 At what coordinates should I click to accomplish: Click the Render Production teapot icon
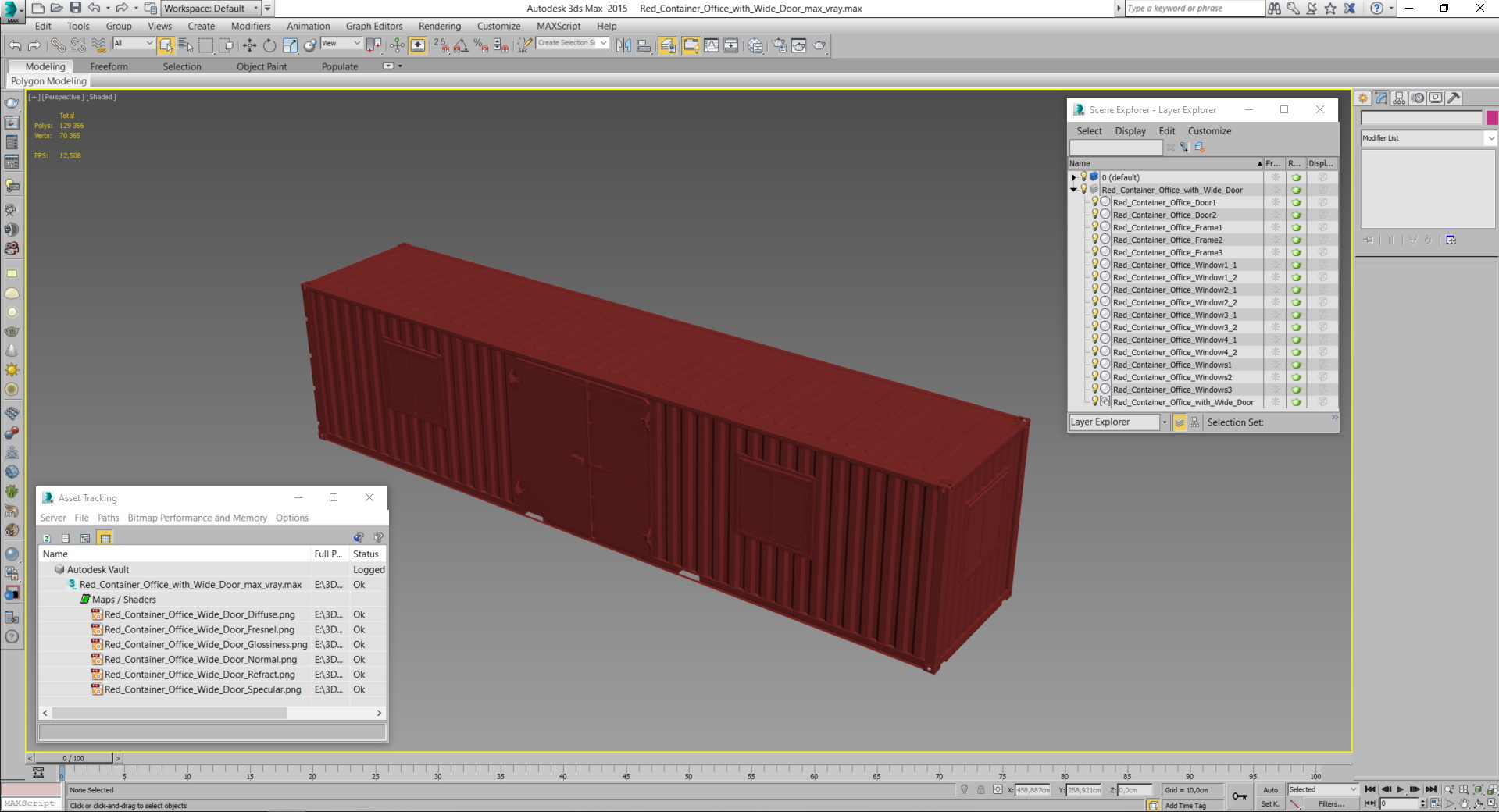pos(819,45)
